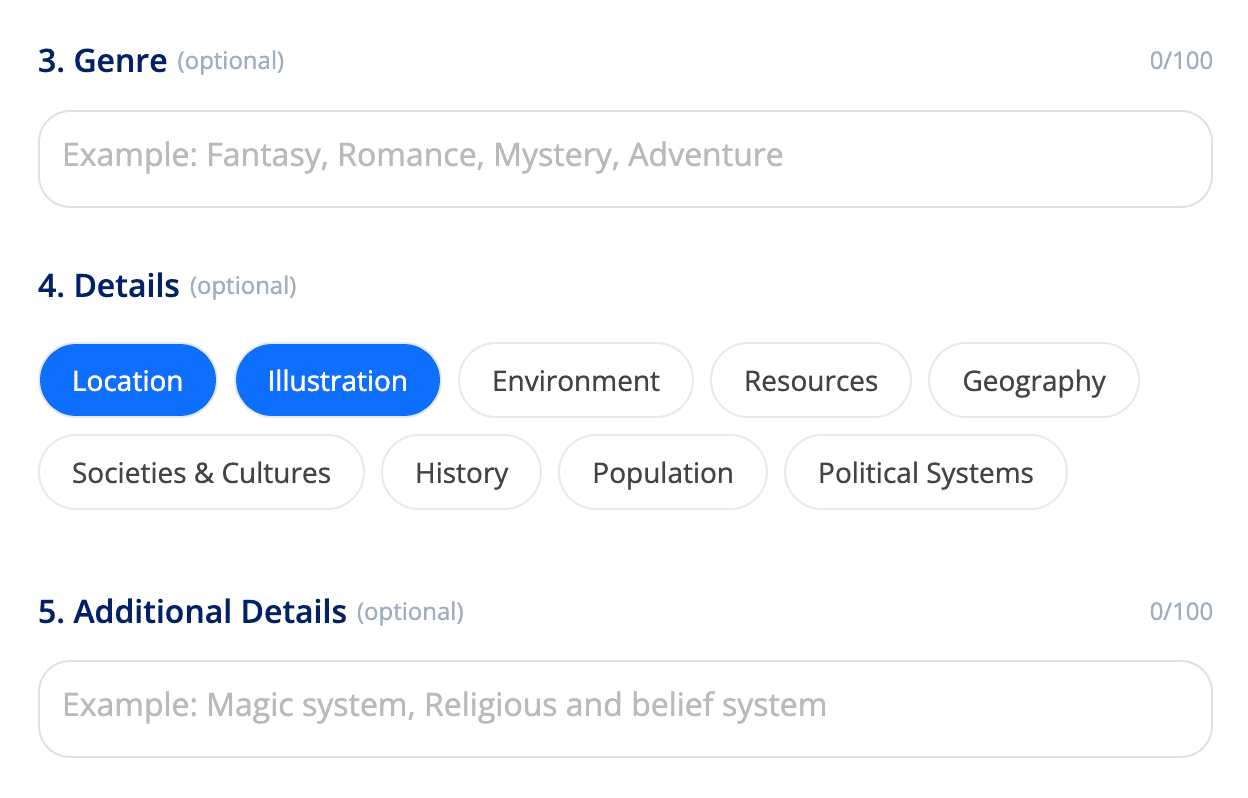
Task: Select the Population detail chip
Action: click(663, 472)
